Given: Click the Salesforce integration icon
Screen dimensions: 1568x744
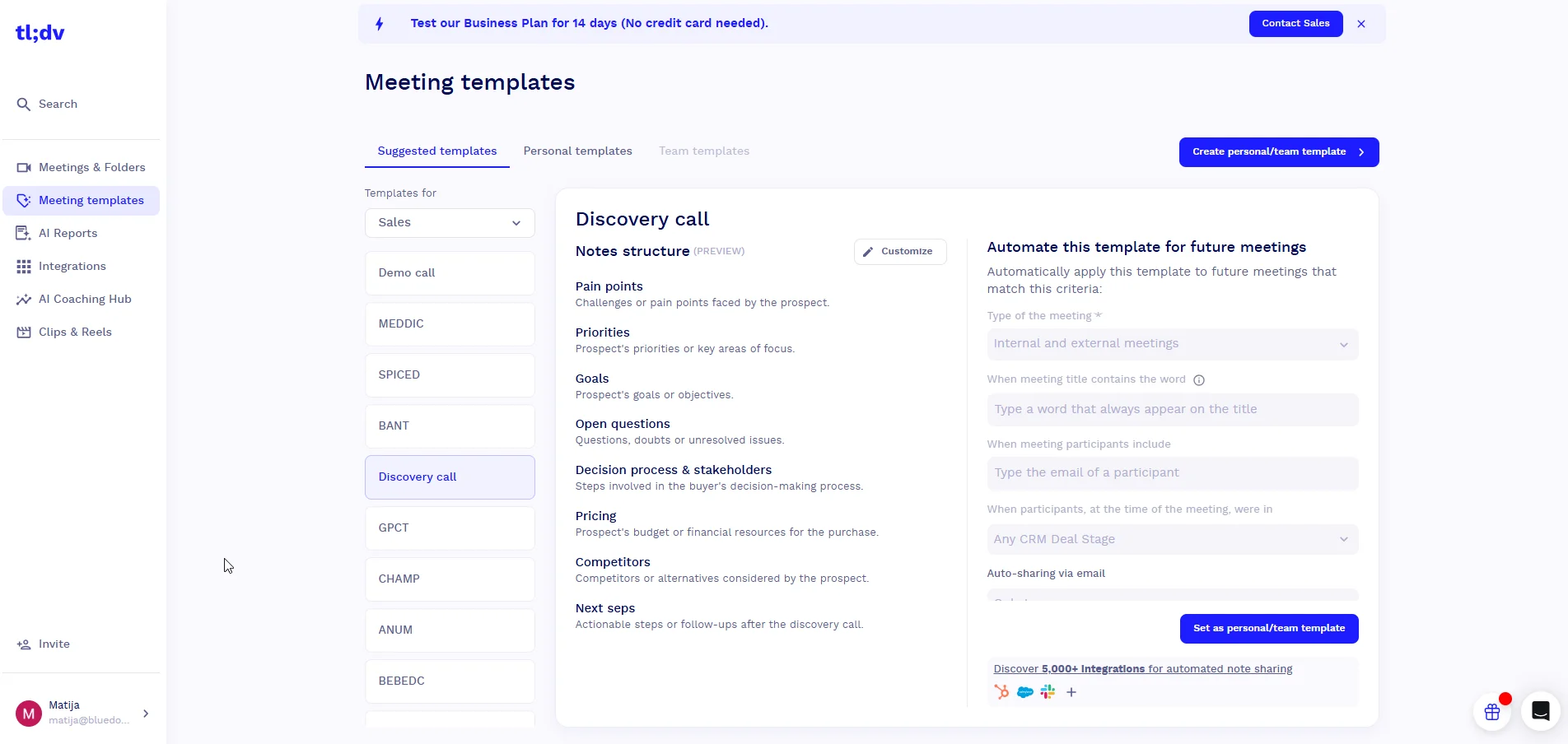Looking at the screenshot, I should (x=1024, y=692).
